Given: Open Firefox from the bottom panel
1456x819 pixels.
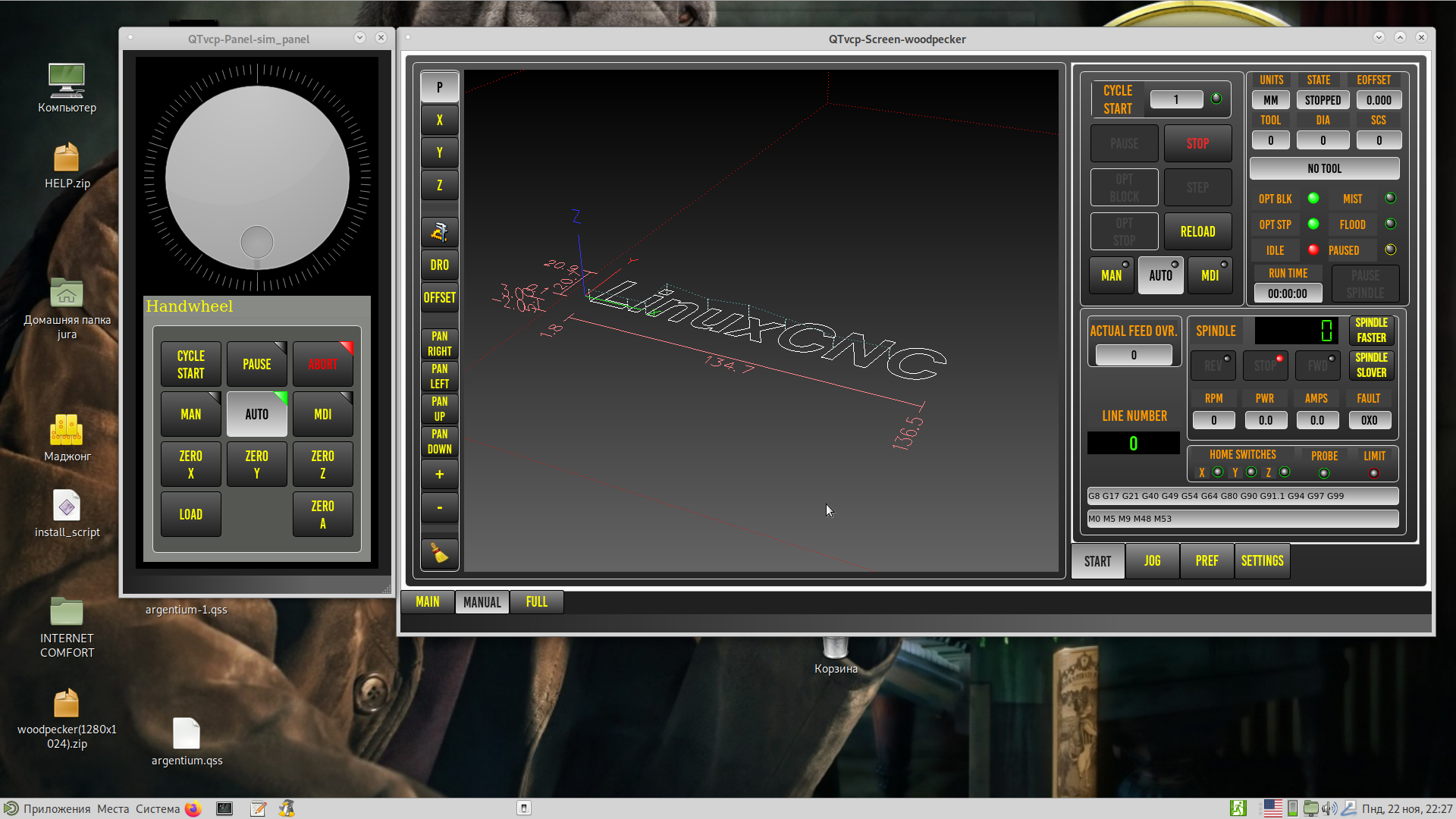Looking at the screenshot, I should (x=193, y=808).
